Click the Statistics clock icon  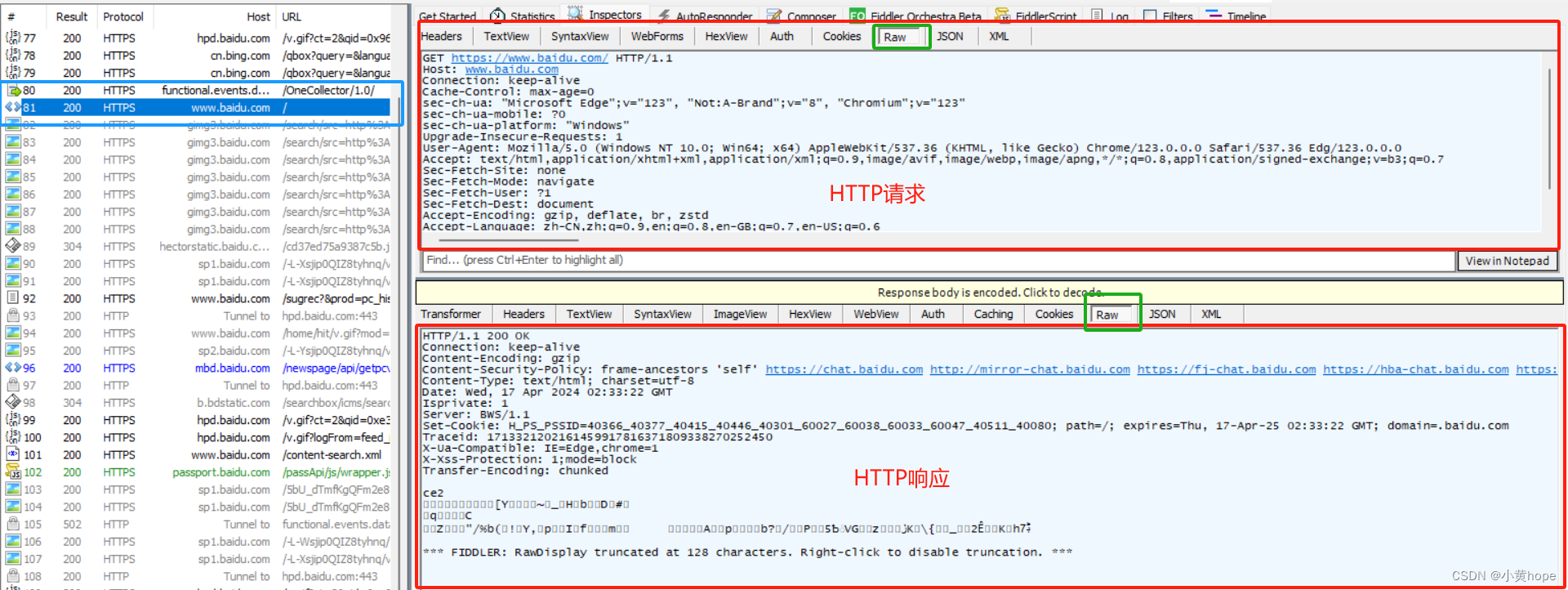(x=497, y=15)
